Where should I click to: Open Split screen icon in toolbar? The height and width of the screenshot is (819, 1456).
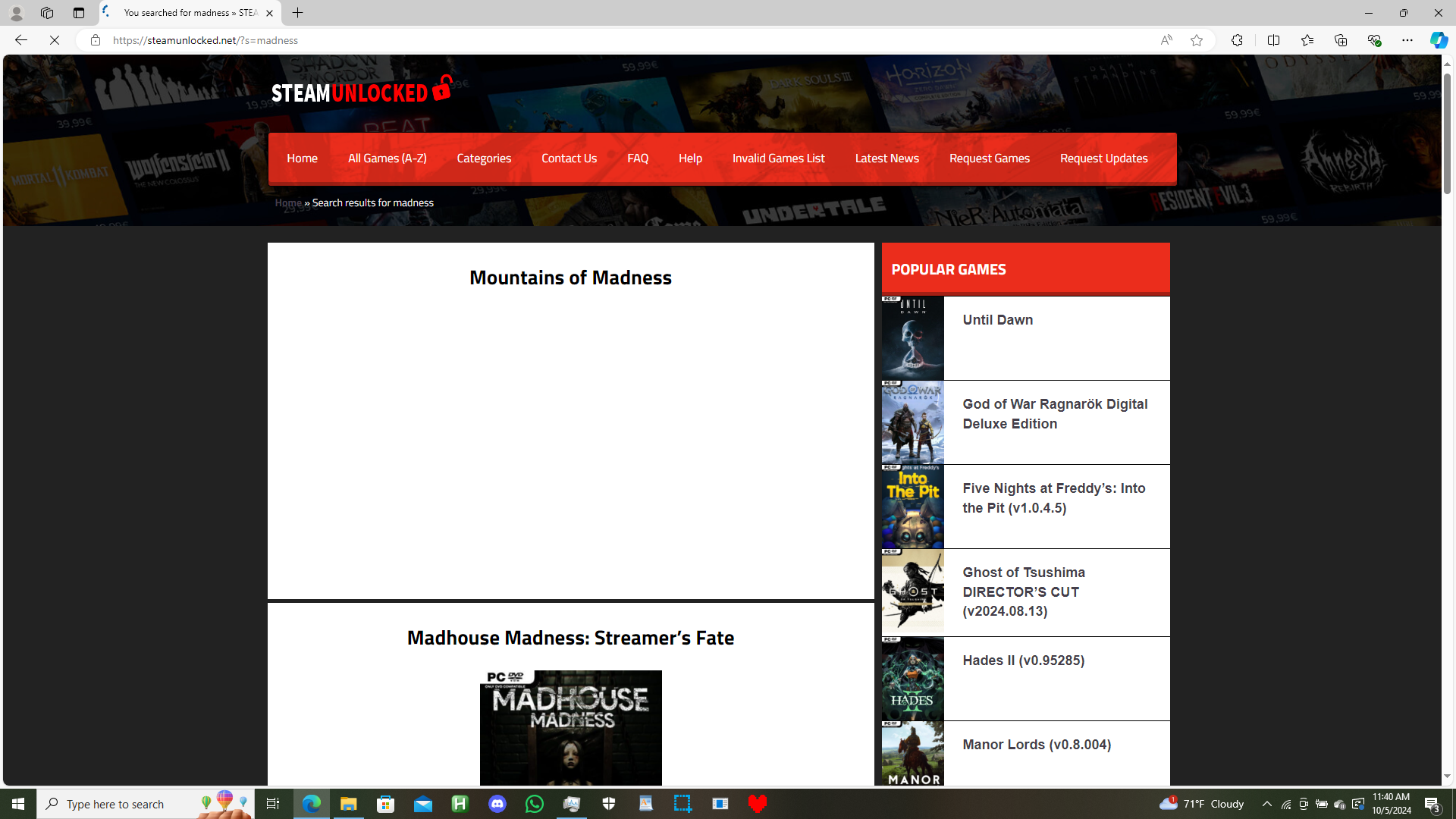tap(1273, 40)
